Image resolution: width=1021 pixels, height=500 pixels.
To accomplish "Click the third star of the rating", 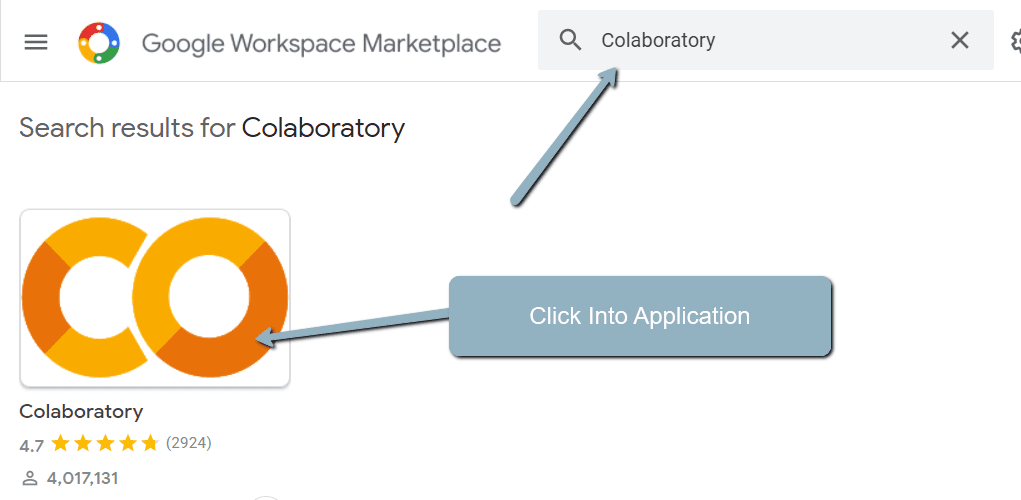I will [x=105, y=443].
